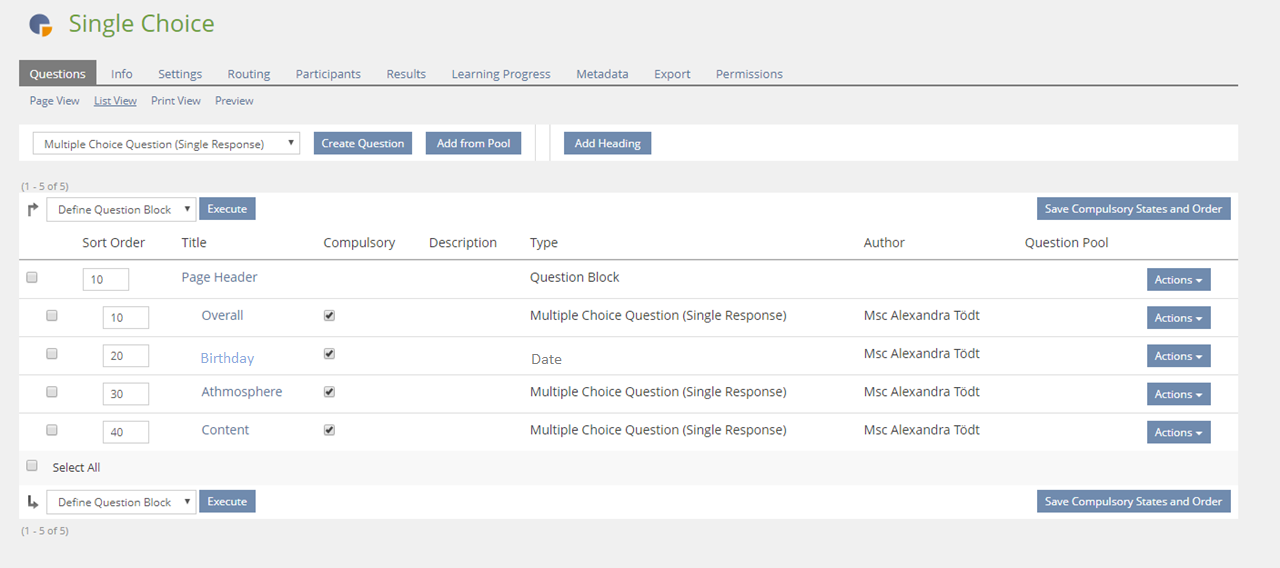
Task: Click the top arrow icon beside Define Question Block
Action: tap(32, 209)
